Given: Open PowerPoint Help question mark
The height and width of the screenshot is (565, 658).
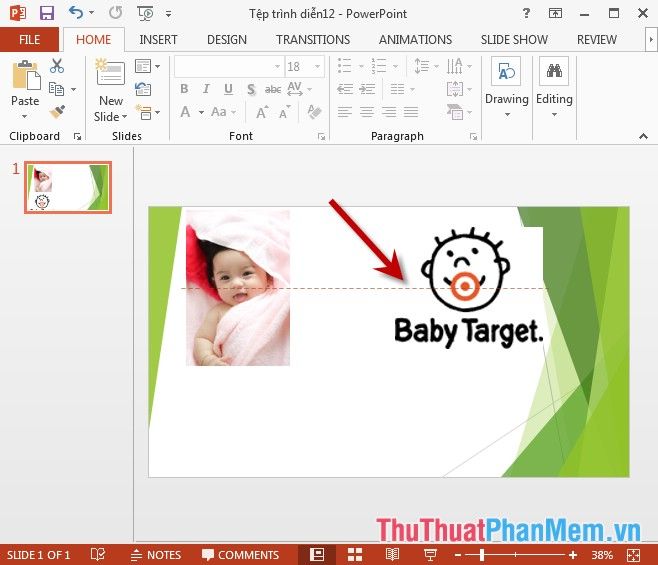Looking at the screenshot, I should (526, 13).
